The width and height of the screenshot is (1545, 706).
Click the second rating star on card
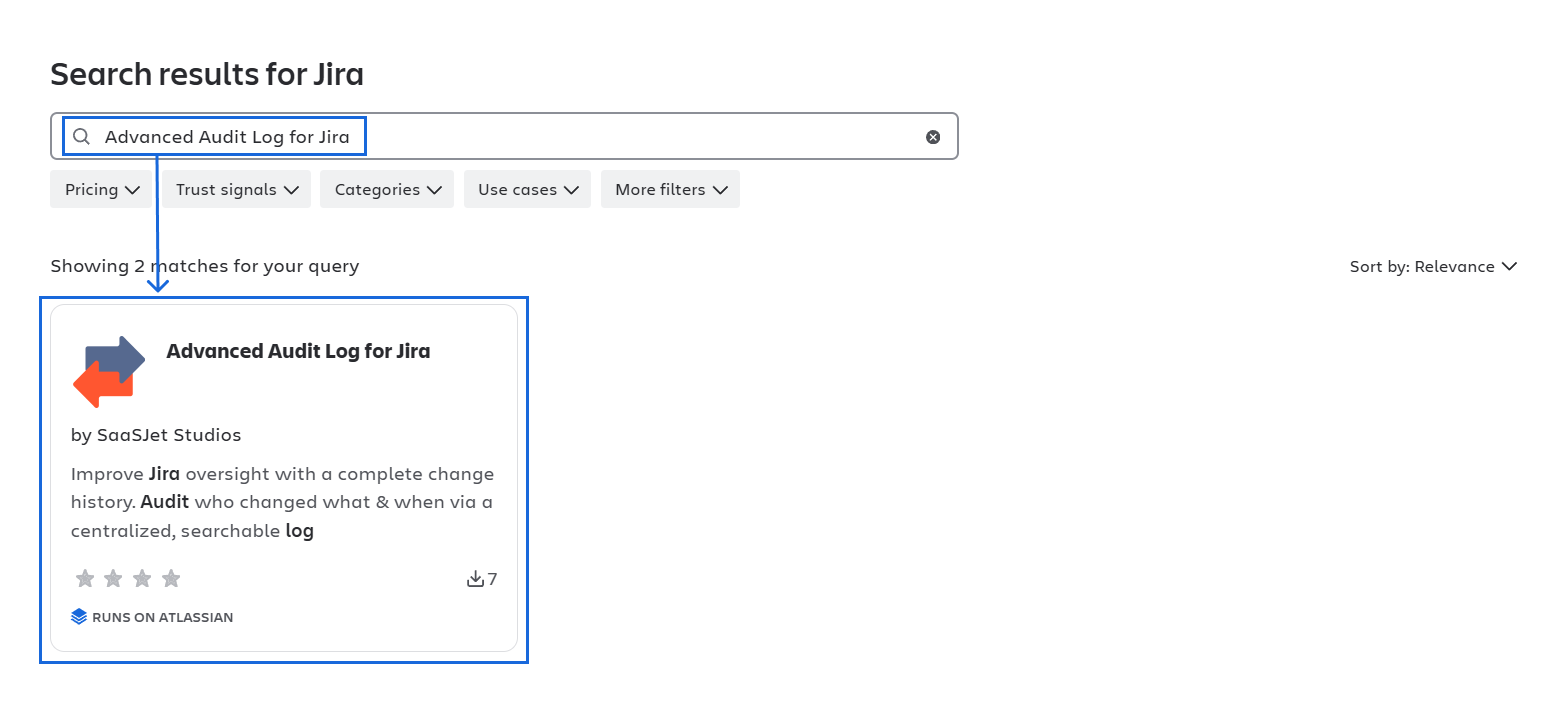113,579
